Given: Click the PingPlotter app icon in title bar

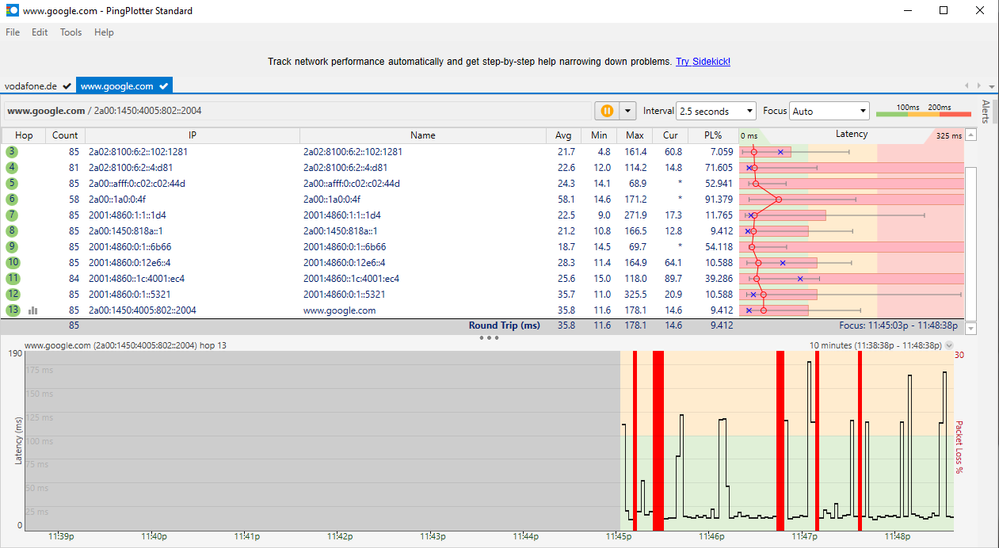Looking at the screenshot, I should coord(12,10).
